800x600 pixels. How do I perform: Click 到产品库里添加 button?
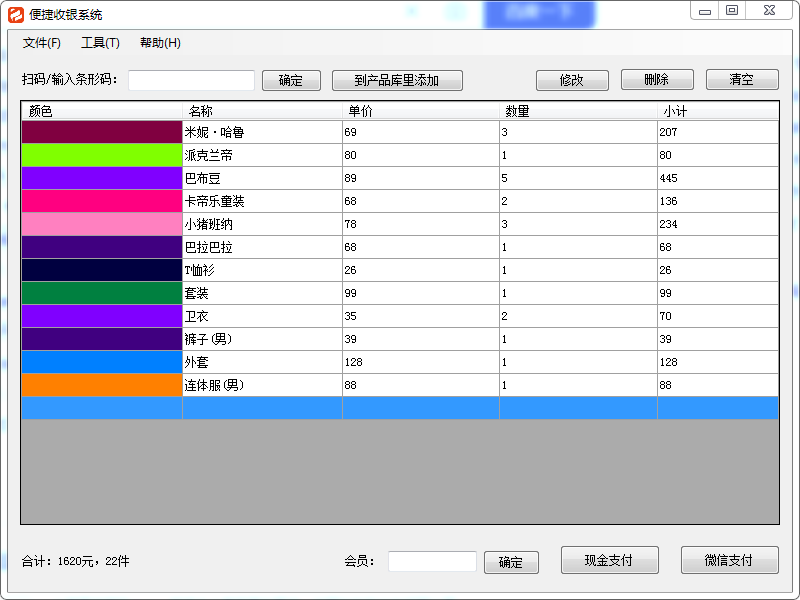(396, 80)
